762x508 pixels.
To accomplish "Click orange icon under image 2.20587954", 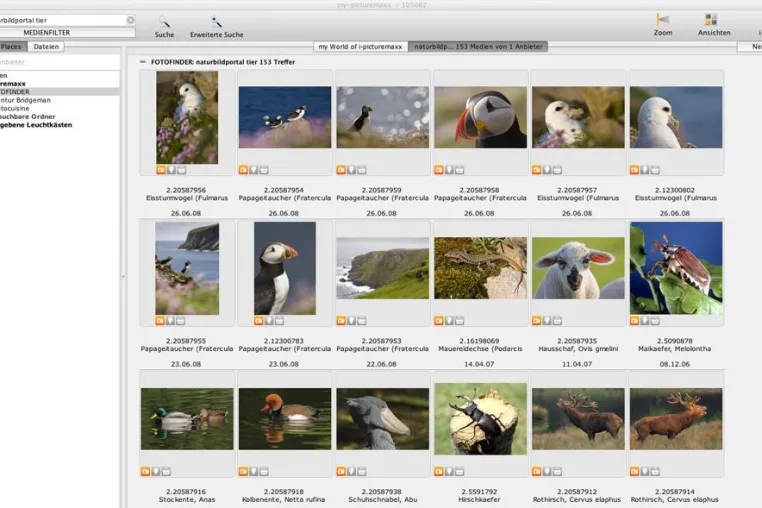I will (x=243, y=170).
